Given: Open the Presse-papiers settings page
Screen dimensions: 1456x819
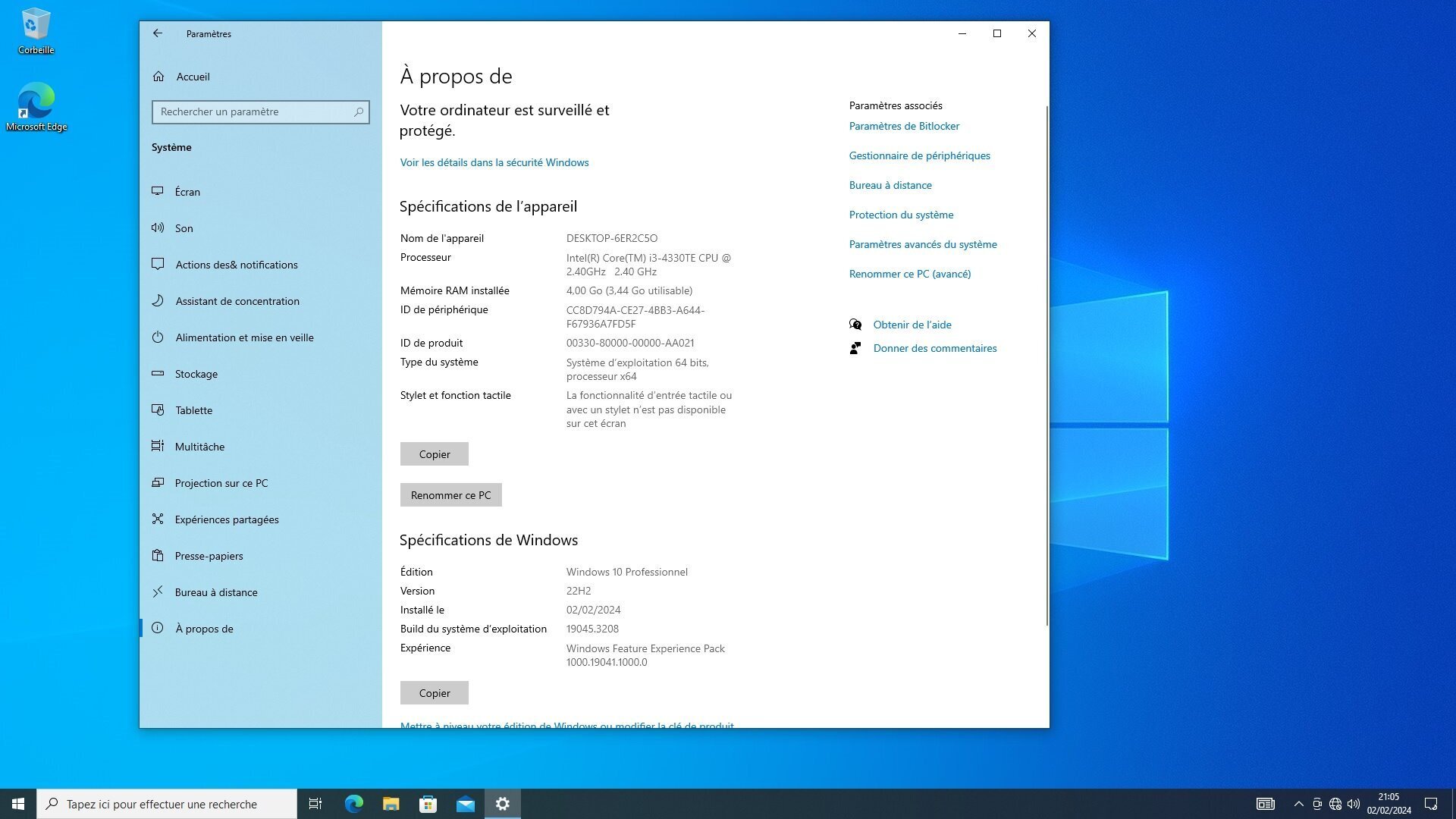Looking at the screenshot, I should (260, 556).
